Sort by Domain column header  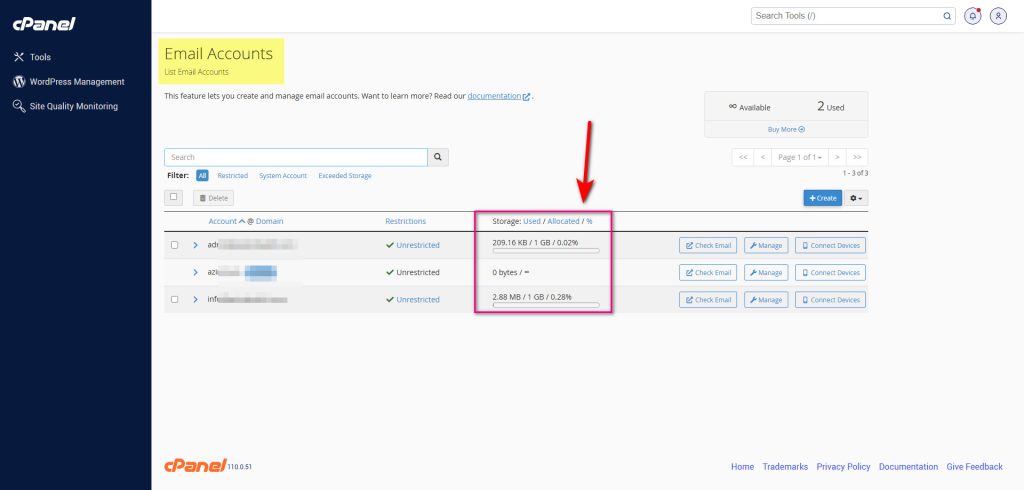[x=270, y=221]
